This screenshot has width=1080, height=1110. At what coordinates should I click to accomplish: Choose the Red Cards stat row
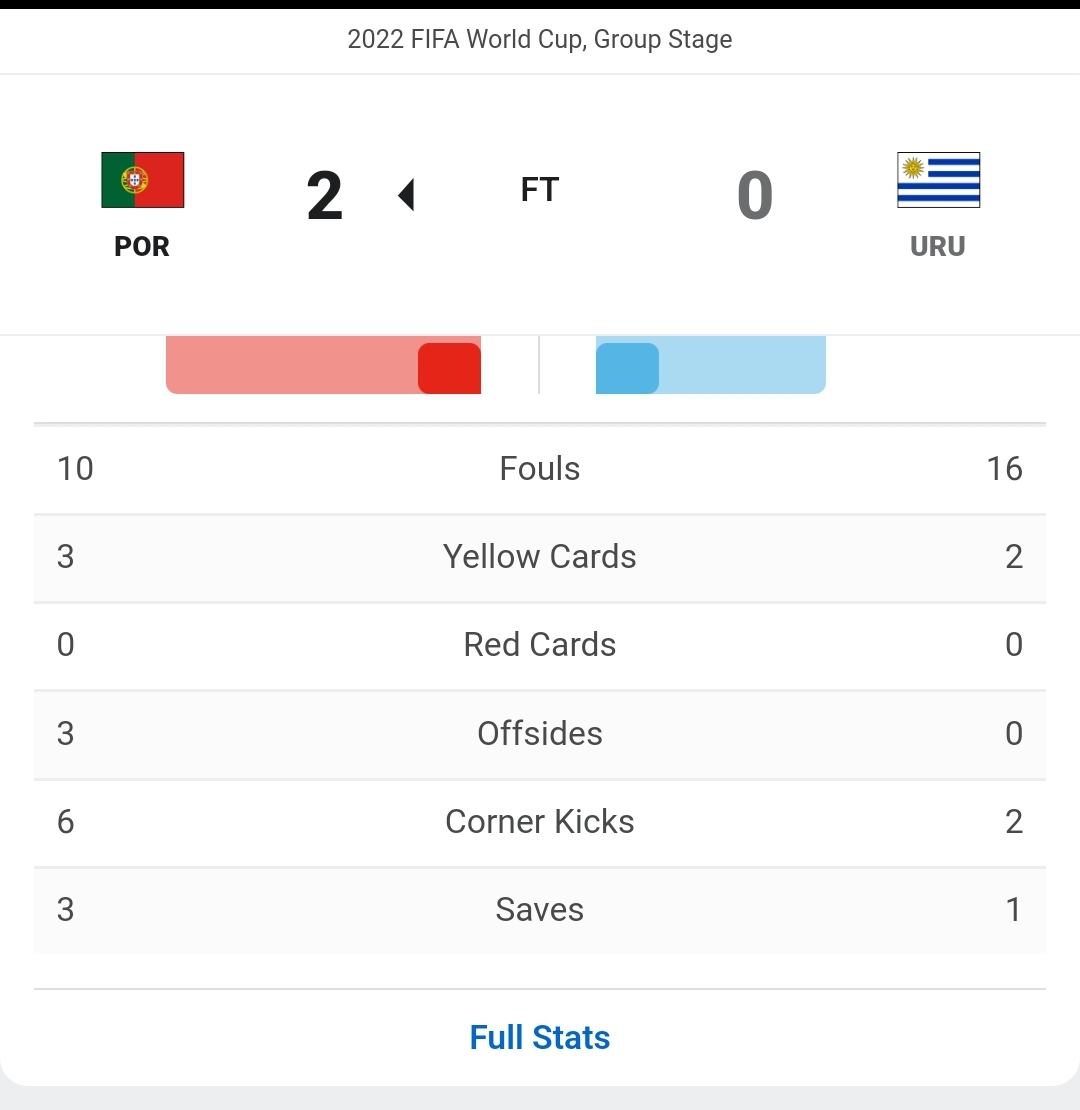540,645
